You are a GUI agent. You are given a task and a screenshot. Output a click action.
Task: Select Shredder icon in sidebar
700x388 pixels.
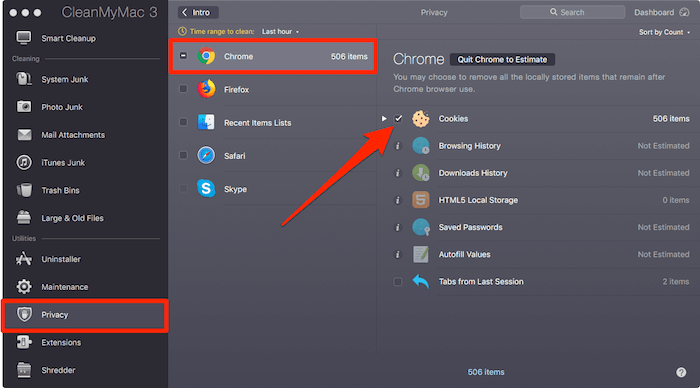[x=24, y=370]
